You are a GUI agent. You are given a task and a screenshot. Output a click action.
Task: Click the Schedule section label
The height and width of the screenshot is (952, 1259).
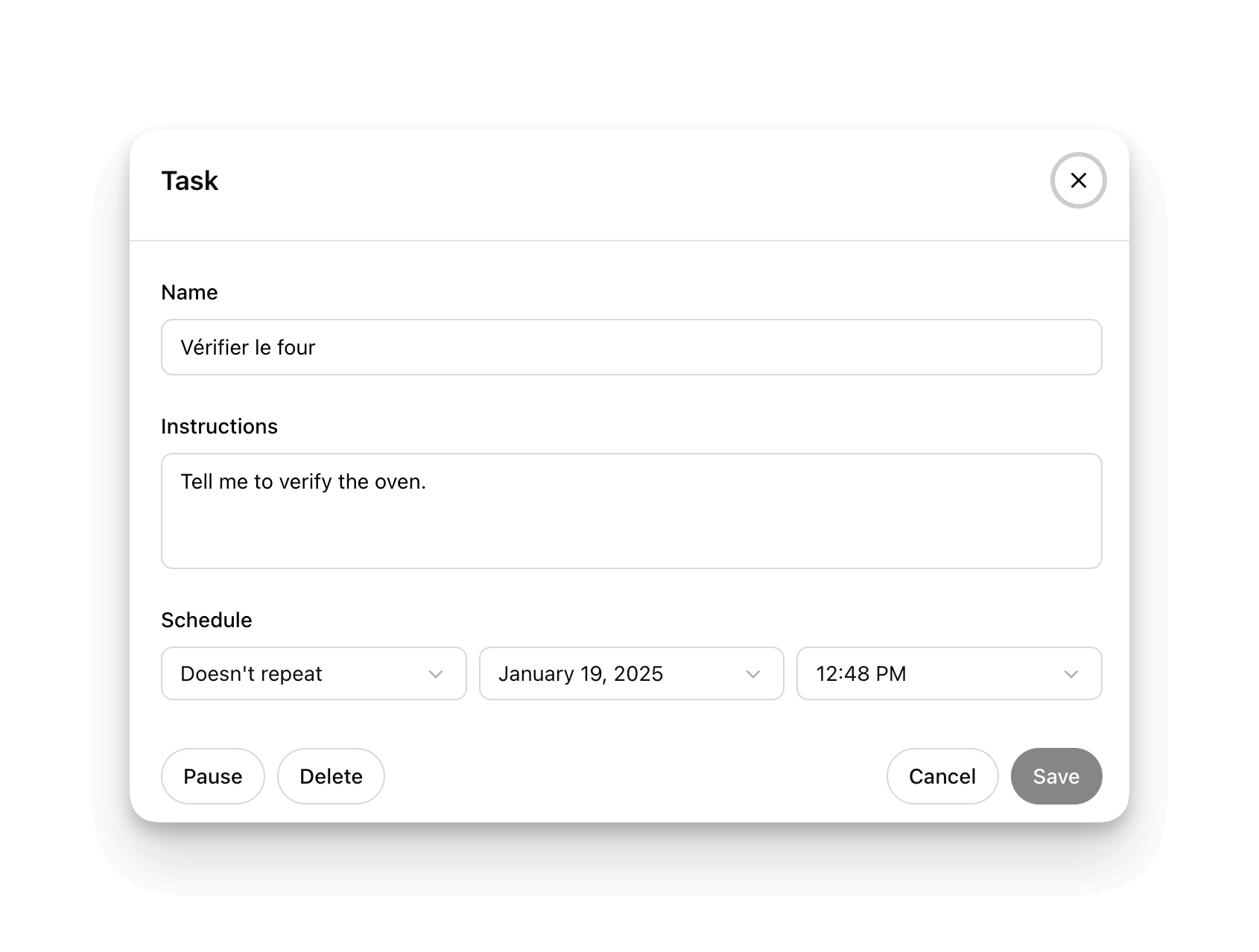206,620
